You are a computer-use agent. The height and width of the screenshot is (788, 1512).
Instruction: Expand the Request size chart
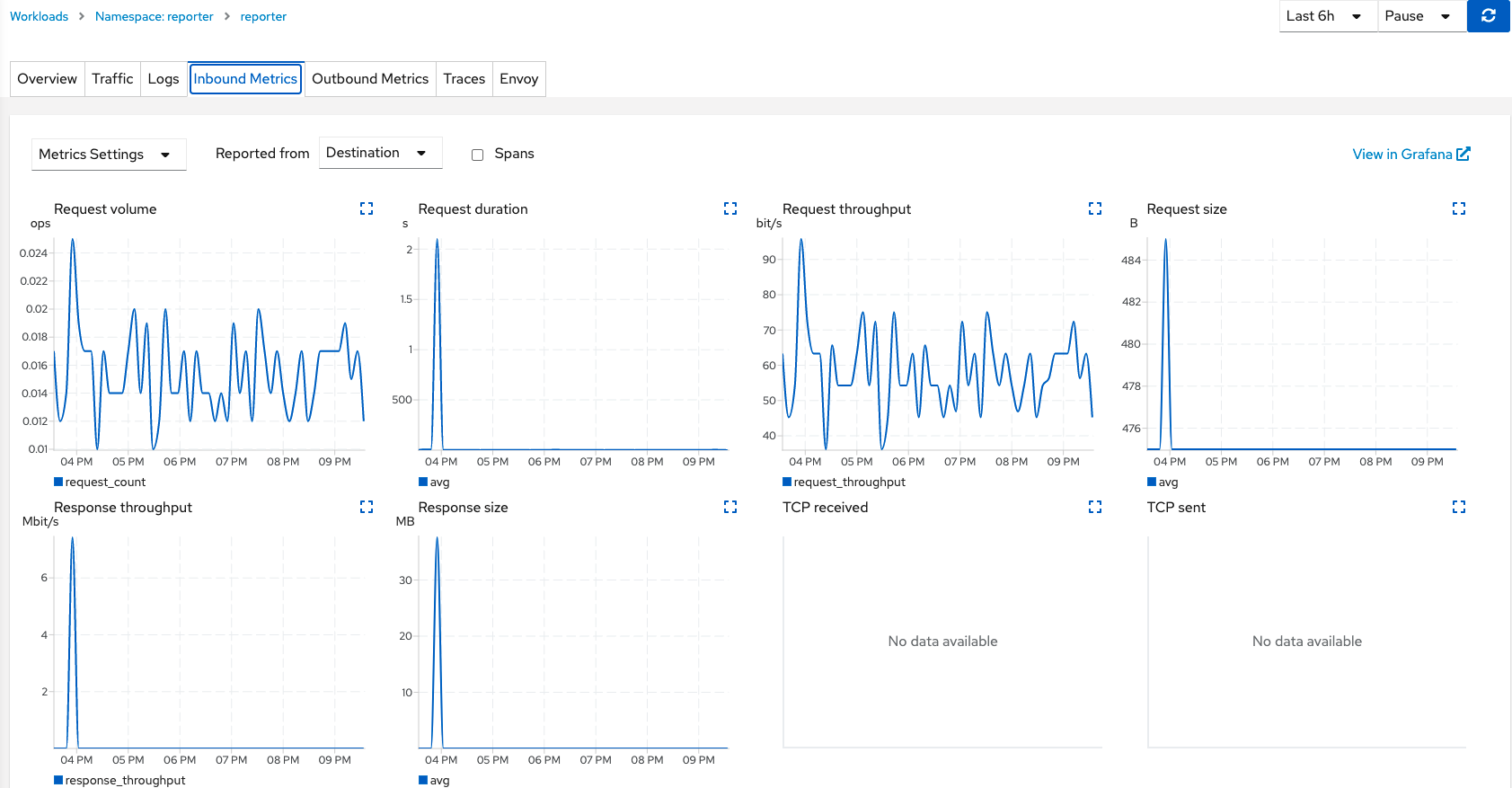tap(1459, 208)
